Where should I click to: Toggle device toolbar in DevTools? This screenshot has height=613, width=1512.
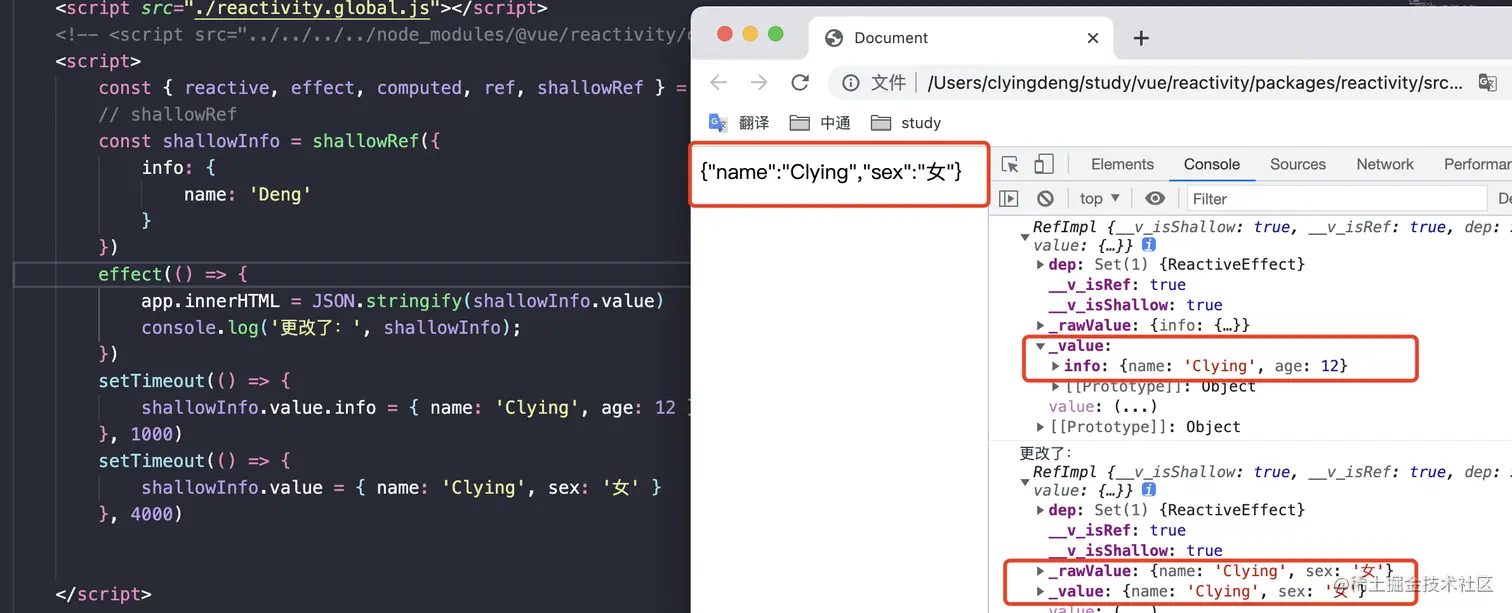[x=1044, y=165]
